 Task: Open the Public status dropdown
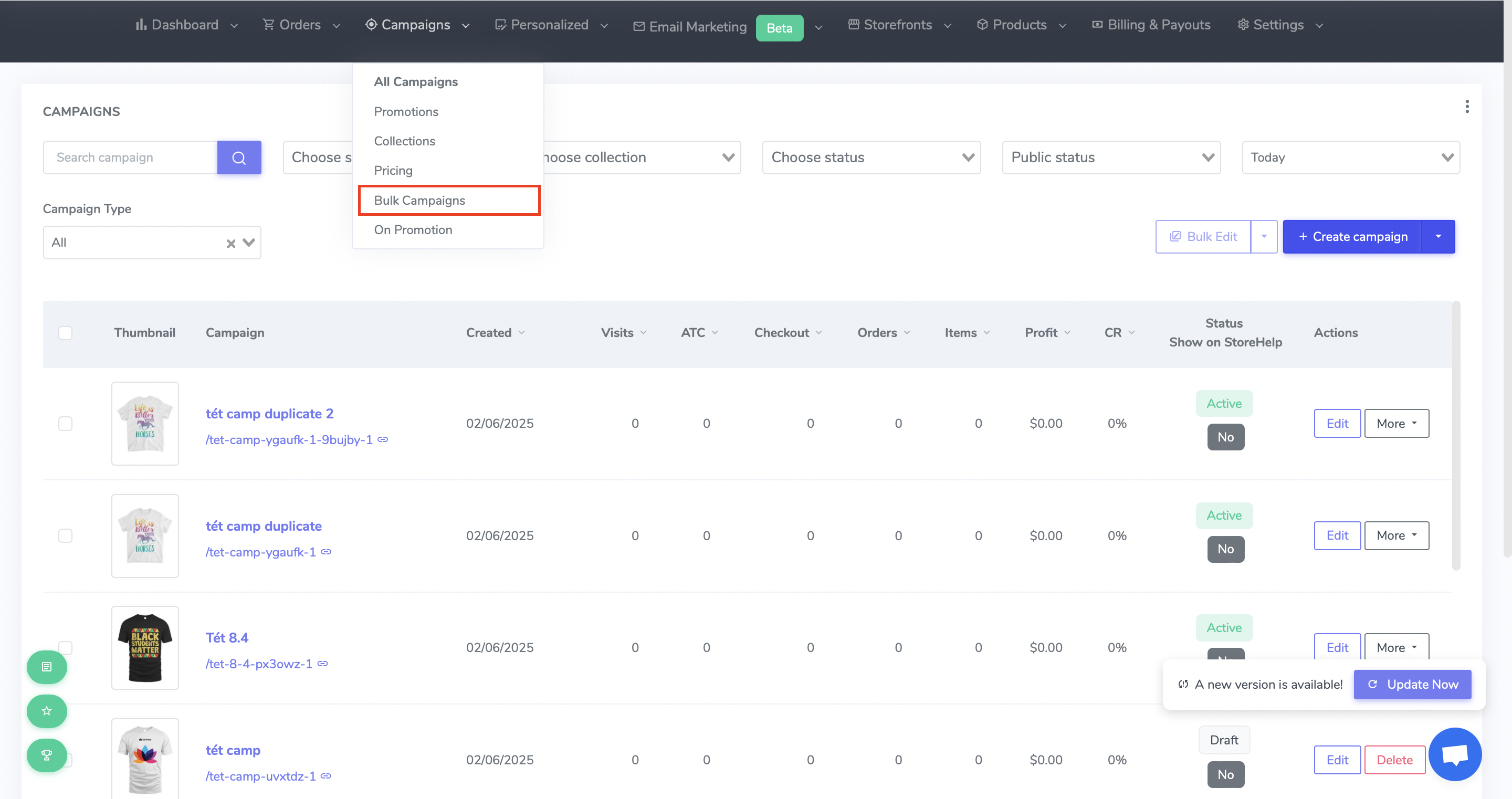pyautogui.click(x=1111, y=157)
